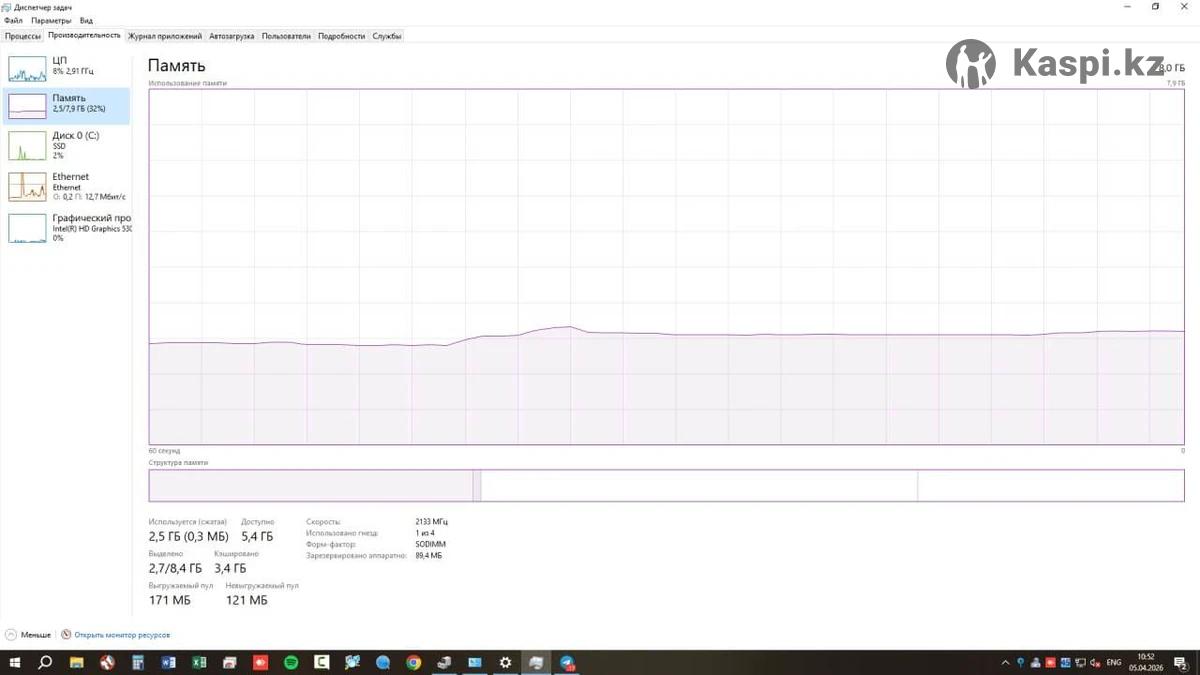Click the Открыть монитор ресурсов link
Image resolution: width=1200 pixels, height=675 pixels.
click(122, 635)
